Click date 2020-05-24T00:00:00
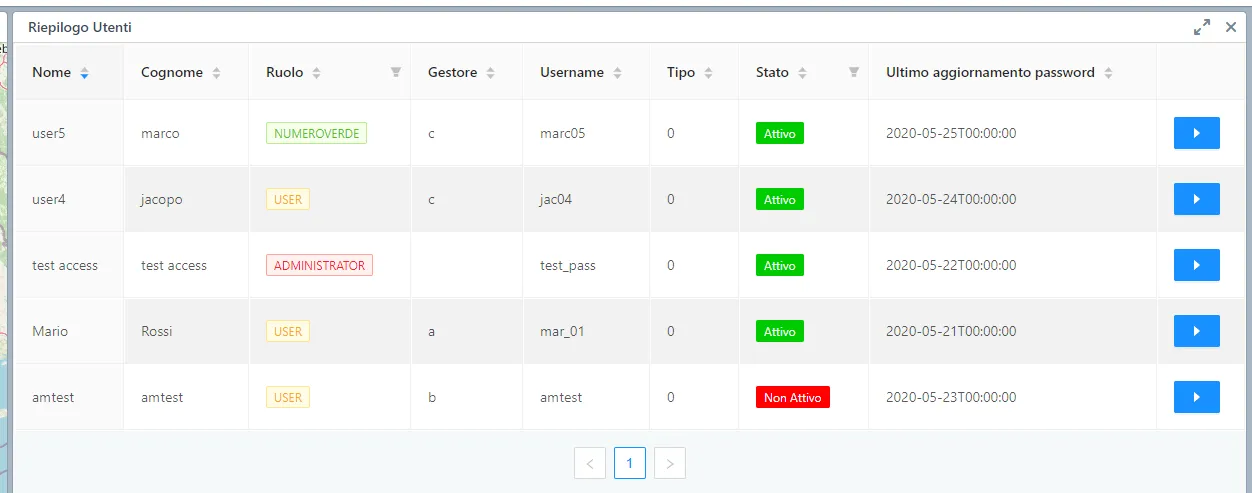 coord(951,199)
